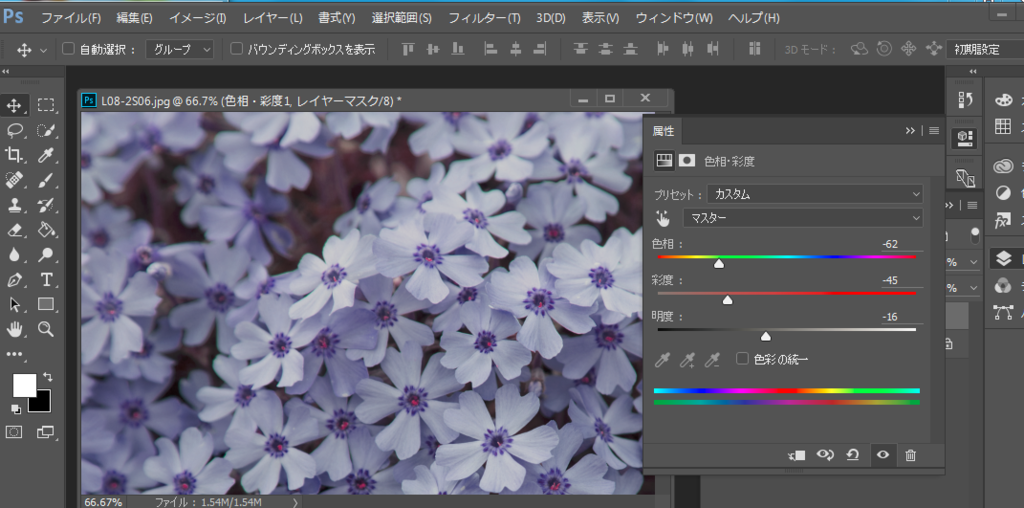
Task: Click the foreground color swatch
Action: [x=24, y=385]
